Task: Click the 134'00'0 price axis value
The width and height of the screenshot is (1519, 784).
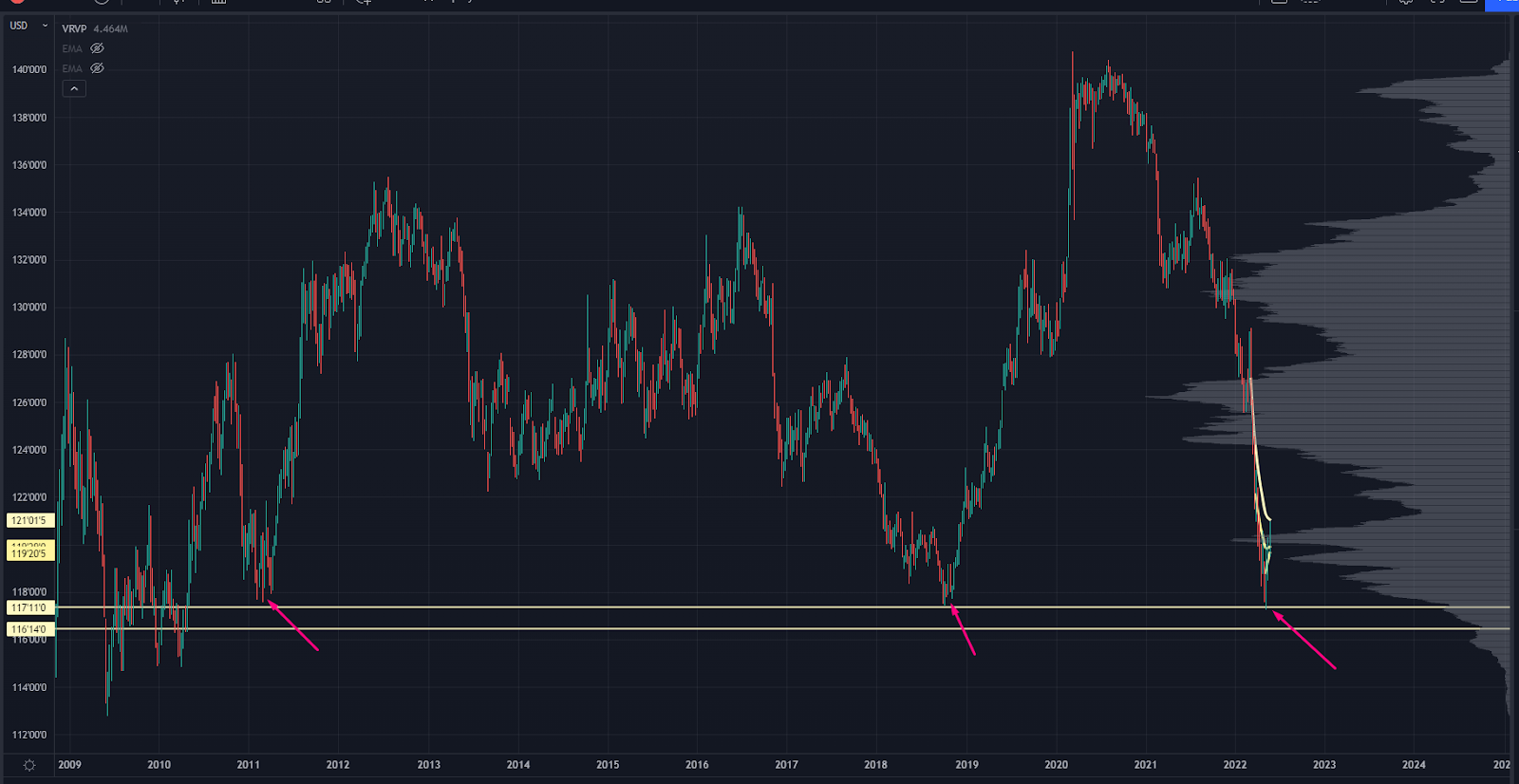Action: (28, 213)
